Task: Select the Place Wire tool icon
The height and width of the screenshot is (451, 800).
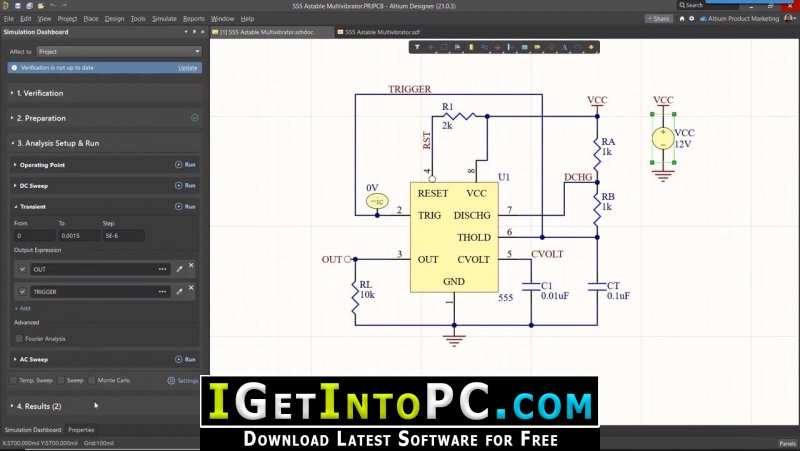Action: pyautogui.click(x=484, y=47)
